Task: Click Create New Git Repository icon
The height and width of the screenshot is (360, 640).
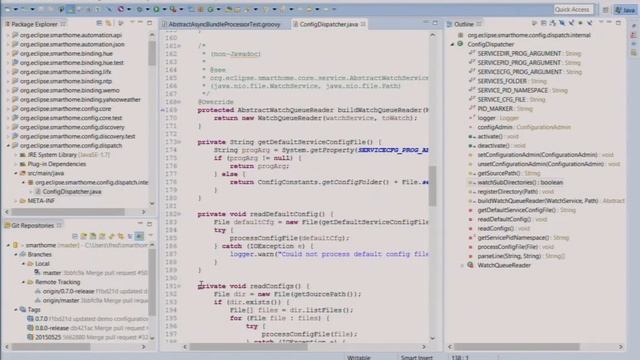Action: 102,236
